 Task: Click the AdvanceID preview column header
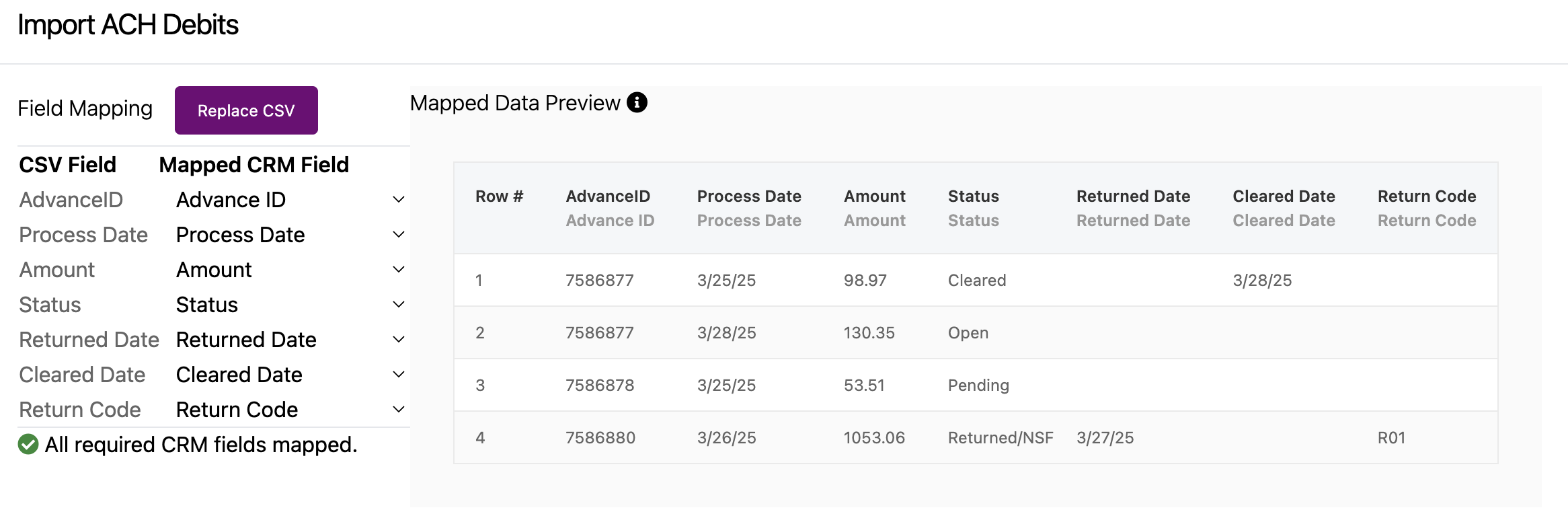608,196
